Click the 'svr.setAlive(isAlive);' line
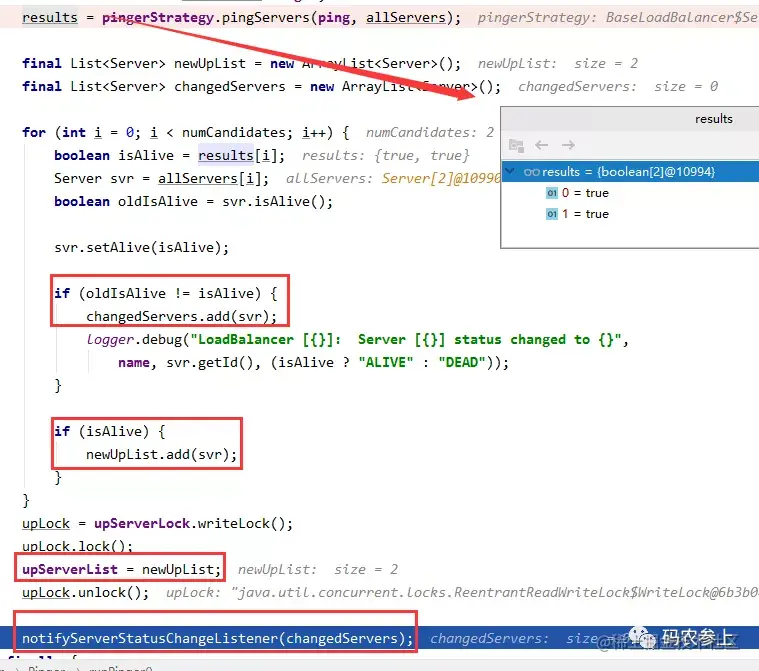 [141, 247]
